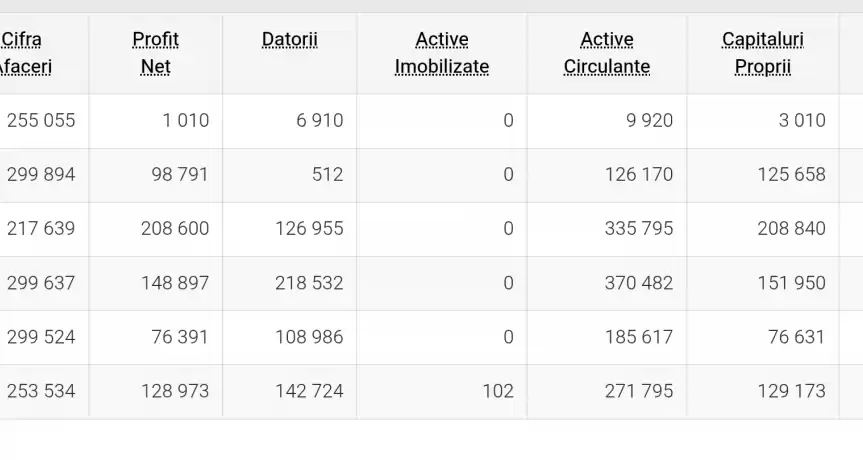Screen dimensions: 863x460
Task: Click the 253 534 turnover value
Action: [41, 391]
